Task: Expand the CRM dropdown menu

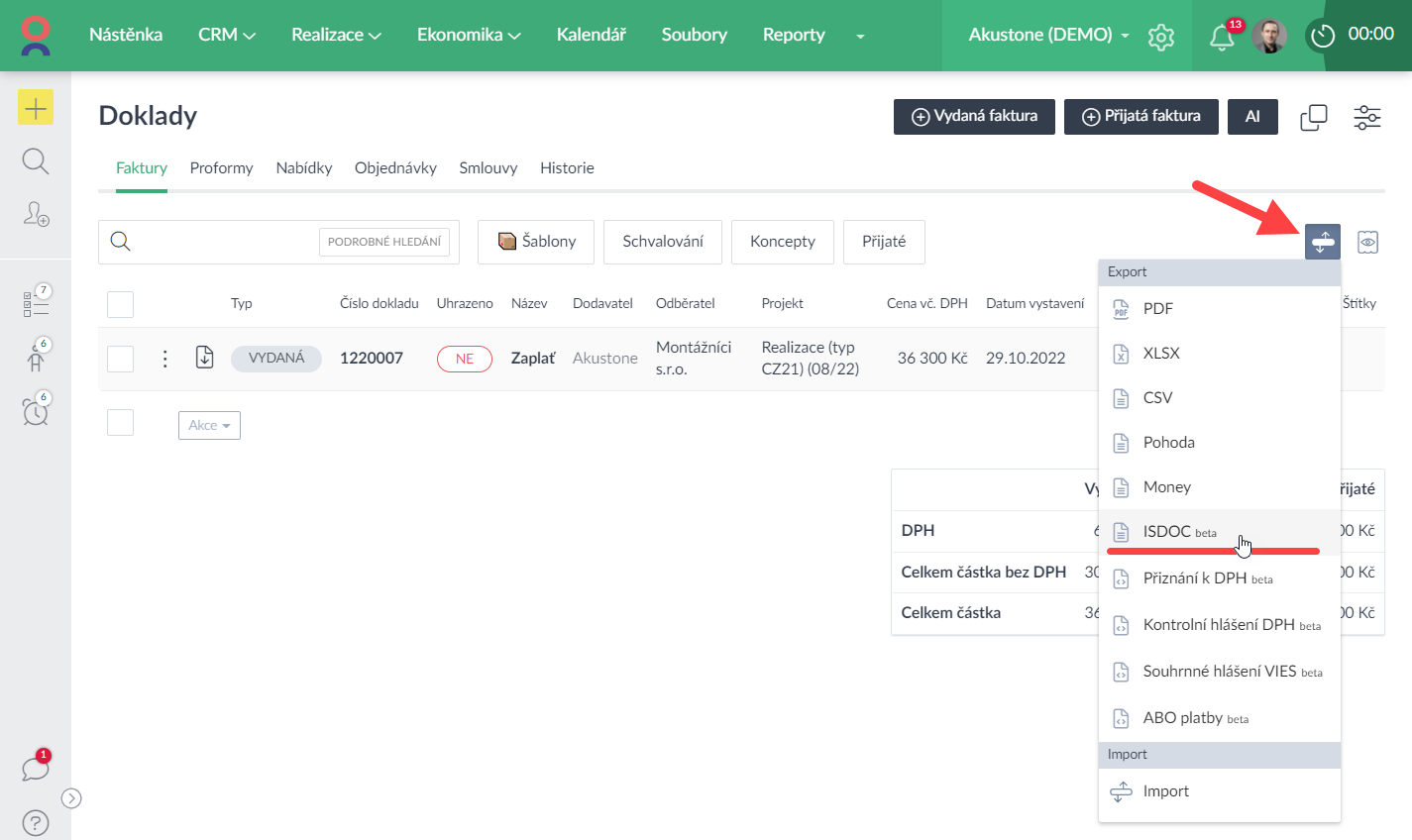Action: point(226,35)
